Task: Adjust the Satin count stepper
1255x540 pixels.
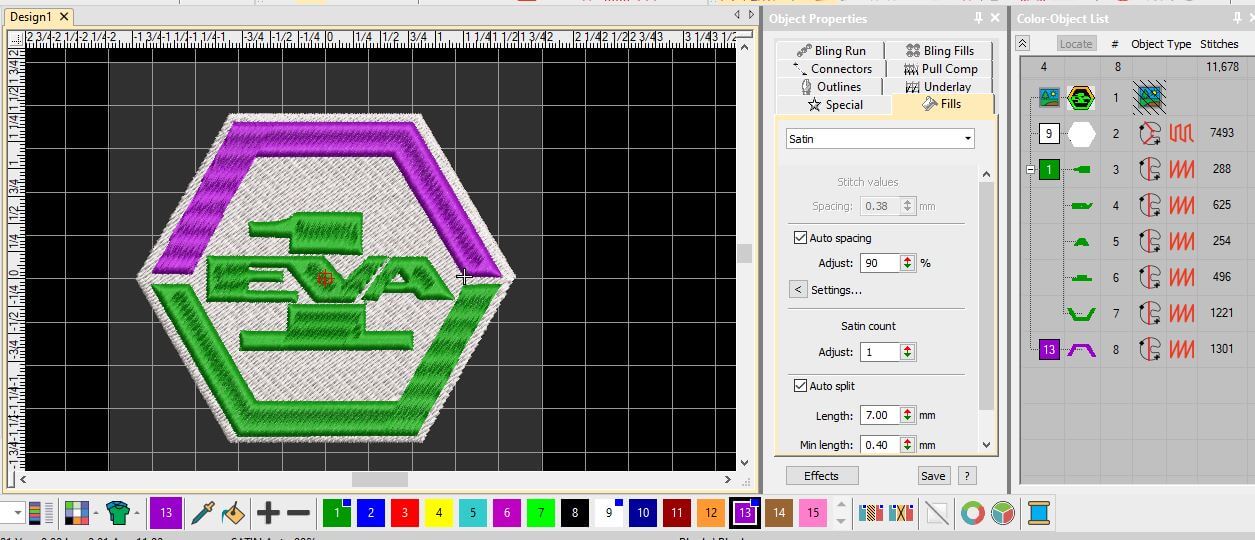Action: (908, 352)
